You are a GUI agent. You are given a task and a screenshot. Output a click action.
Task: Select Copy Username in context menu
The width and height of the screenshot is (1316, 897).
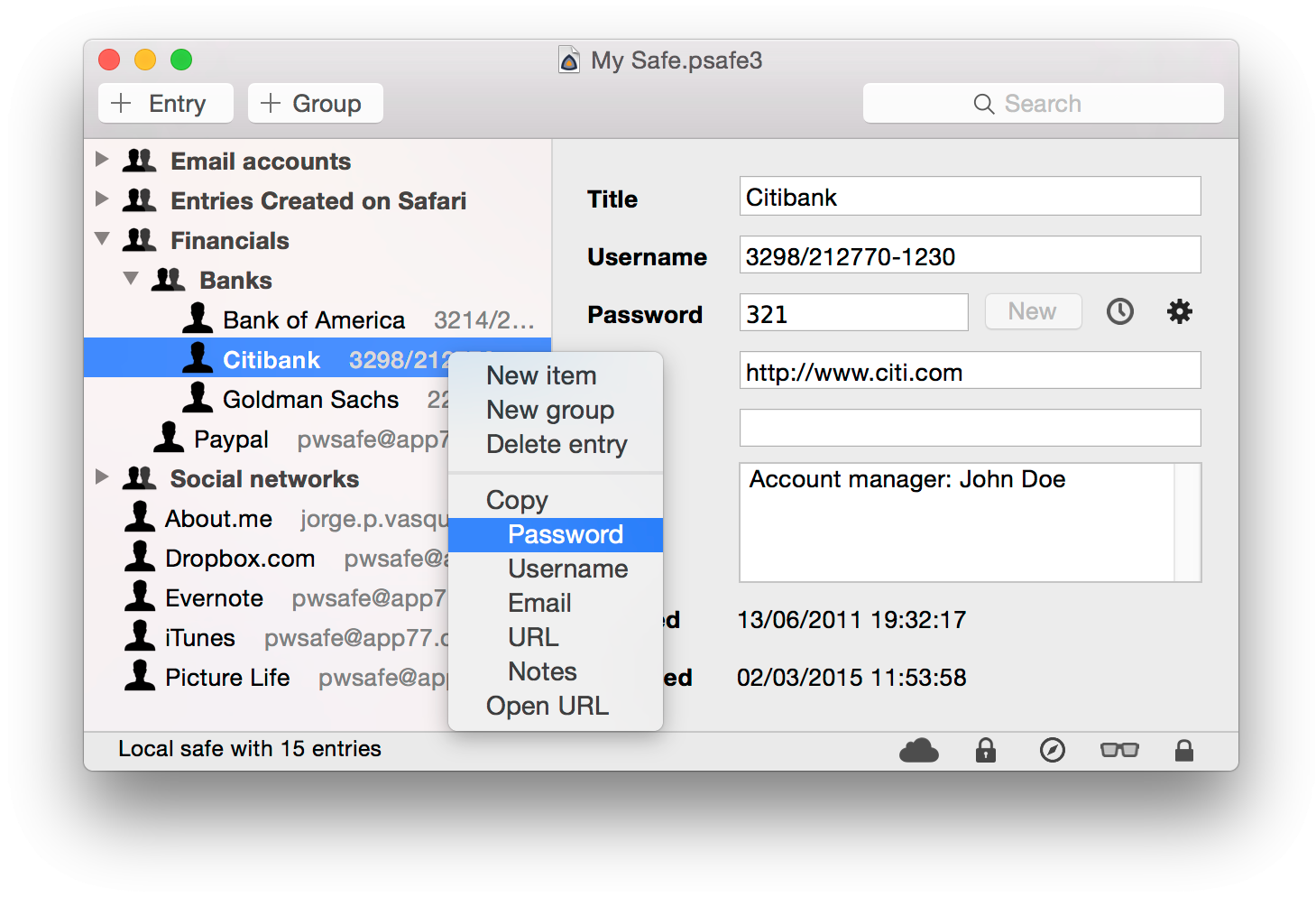[556, 569]
